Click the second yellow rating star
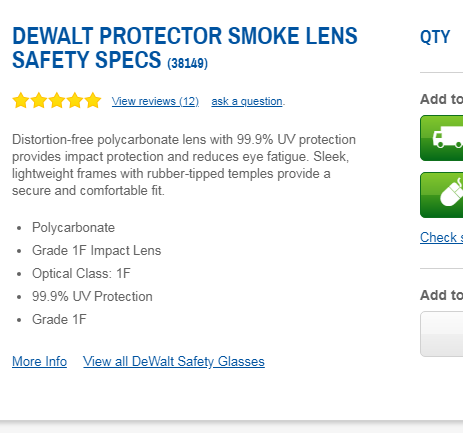Viewport: 463px width, 433px height. click(39, 100)
